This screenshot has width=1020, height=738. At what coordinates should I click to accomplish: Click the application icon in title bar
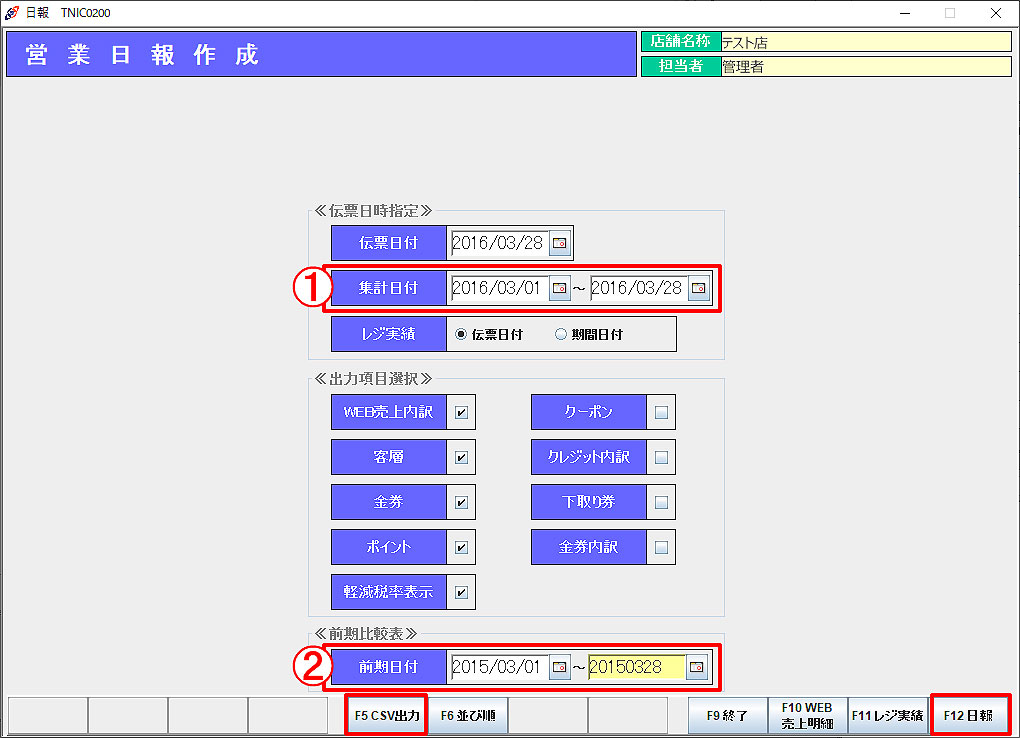(x=12, y=12)
